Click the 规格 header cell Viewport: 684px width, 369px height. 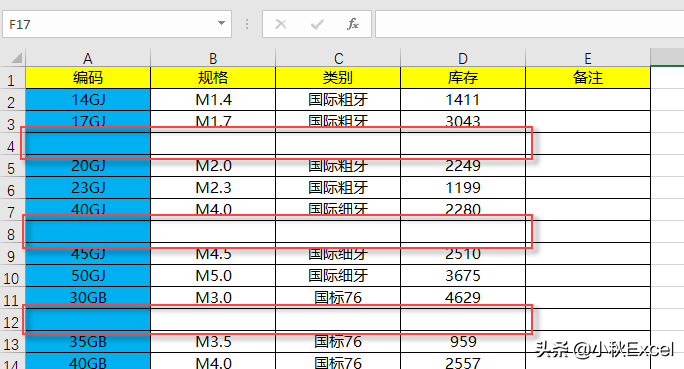coord(213,78)
